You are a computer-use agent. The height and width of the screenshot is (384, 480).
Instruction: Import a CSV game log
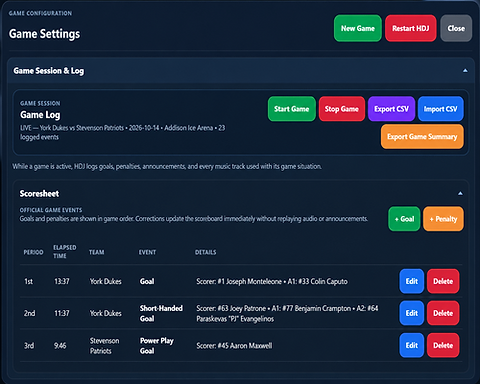pos(441,109)
